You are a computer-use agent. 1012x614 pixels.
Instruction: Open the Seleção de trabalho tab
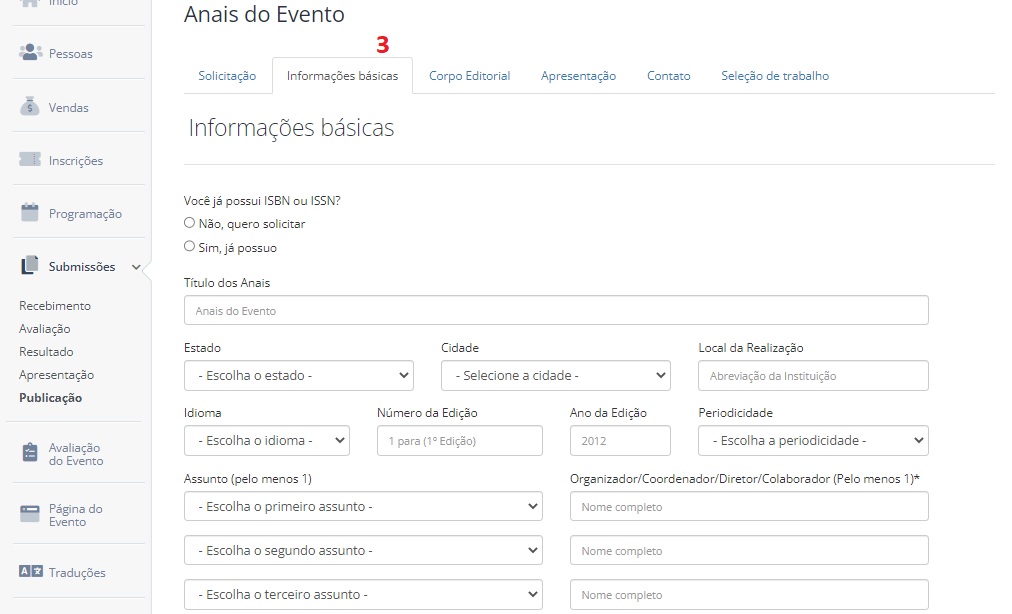coord(775,76)
